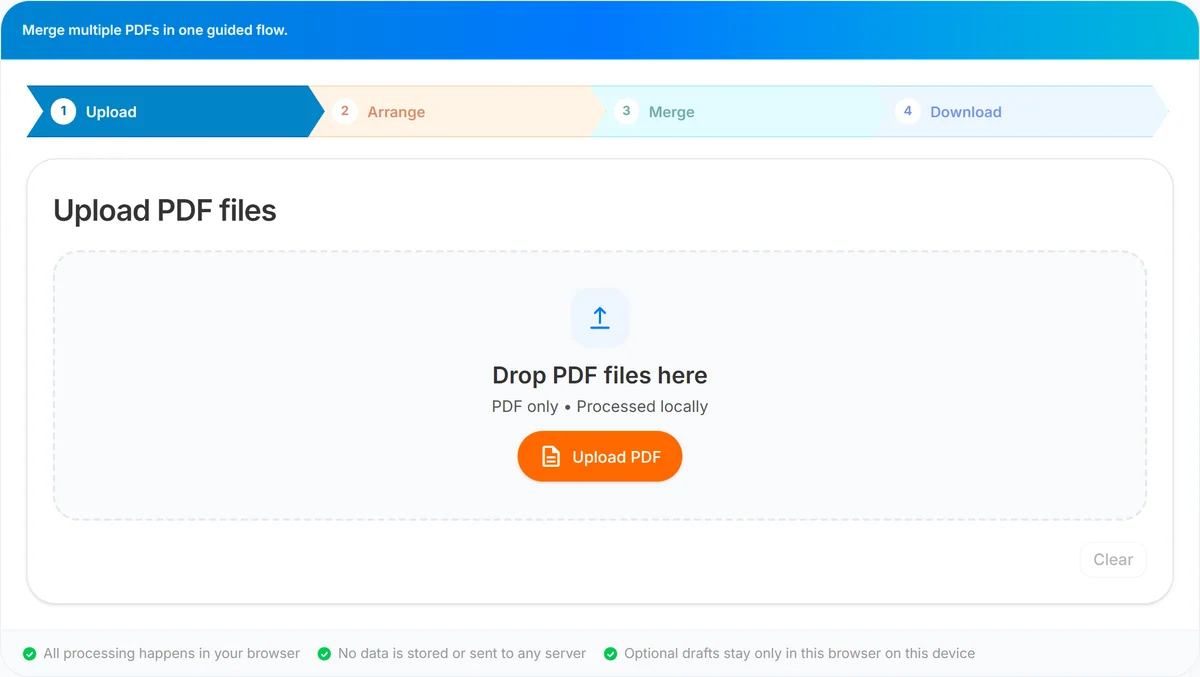Click the step 2 number circle

tap(345, 111)
